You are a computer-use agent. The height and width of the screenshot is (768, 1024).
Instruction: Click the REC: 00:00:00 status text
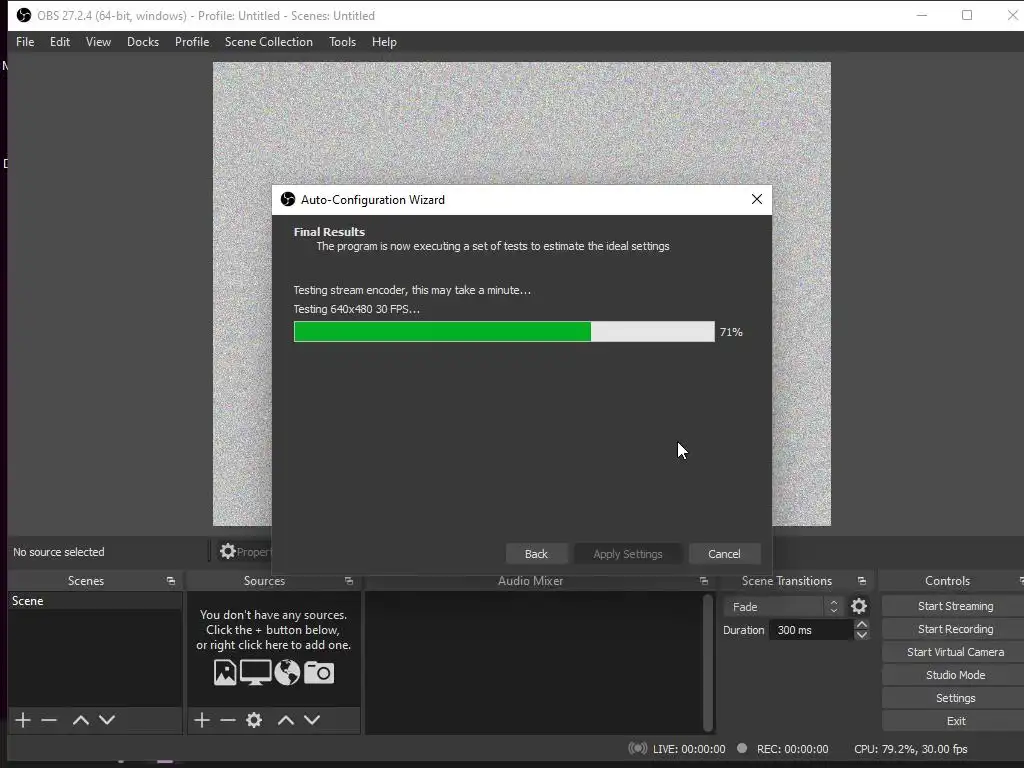click(x=792, y=749)
